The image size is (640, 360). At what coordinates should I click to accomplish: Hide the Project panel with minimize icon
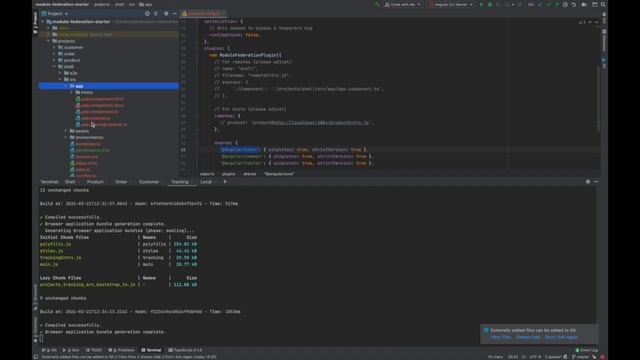coord(175,13)
